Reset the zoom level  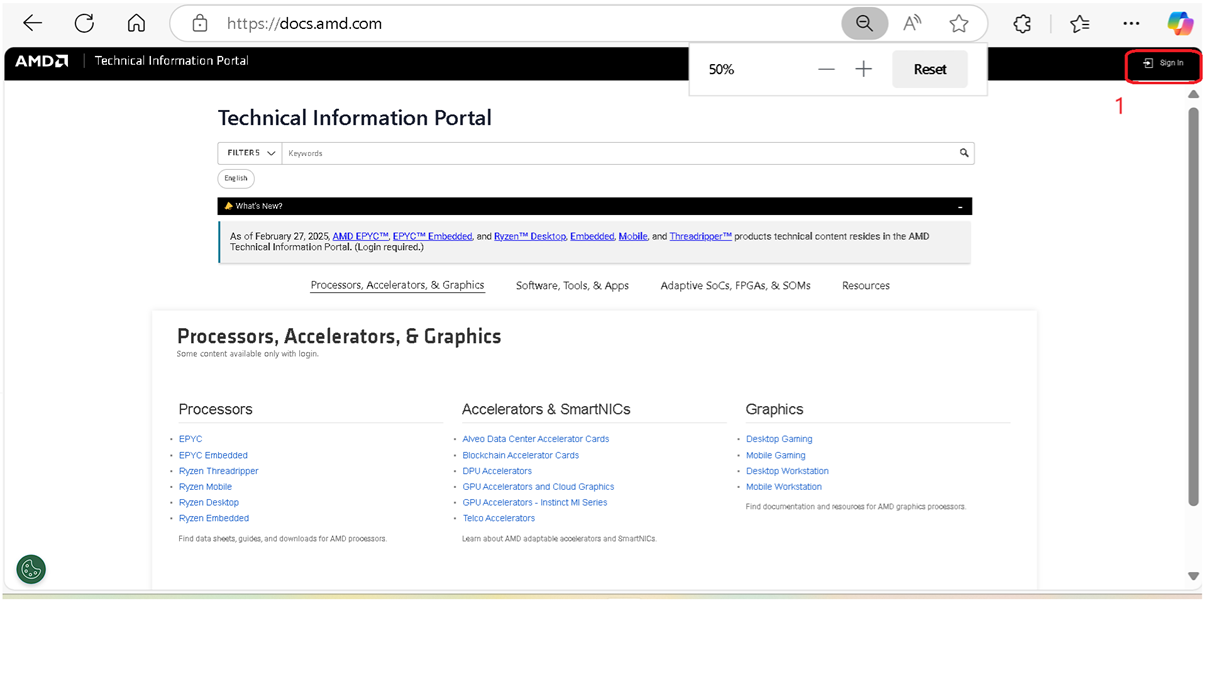coord(930,69)
